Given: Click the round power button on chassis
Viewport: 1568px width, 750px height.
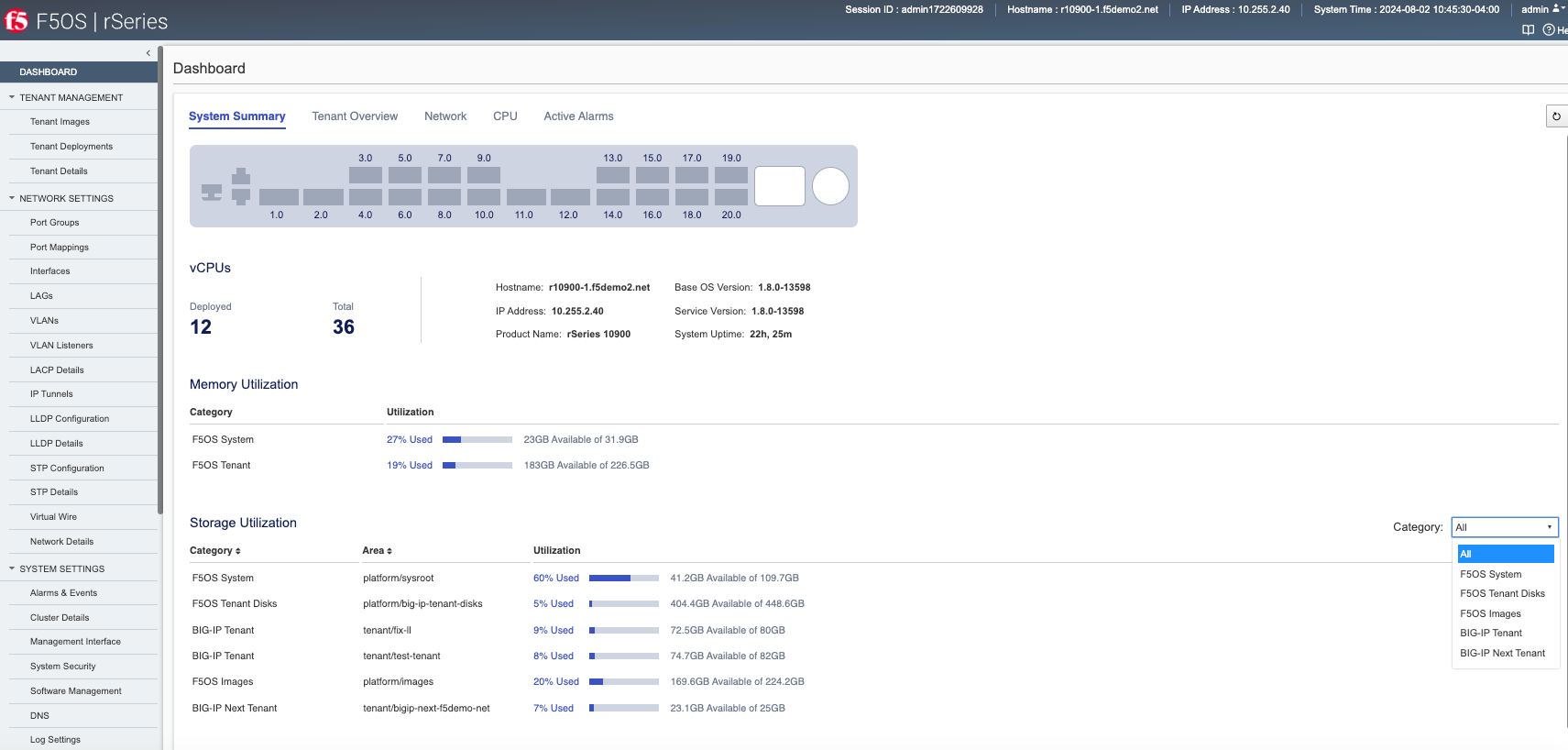Looking at the screenshot, I should click(x=831, y=186).
